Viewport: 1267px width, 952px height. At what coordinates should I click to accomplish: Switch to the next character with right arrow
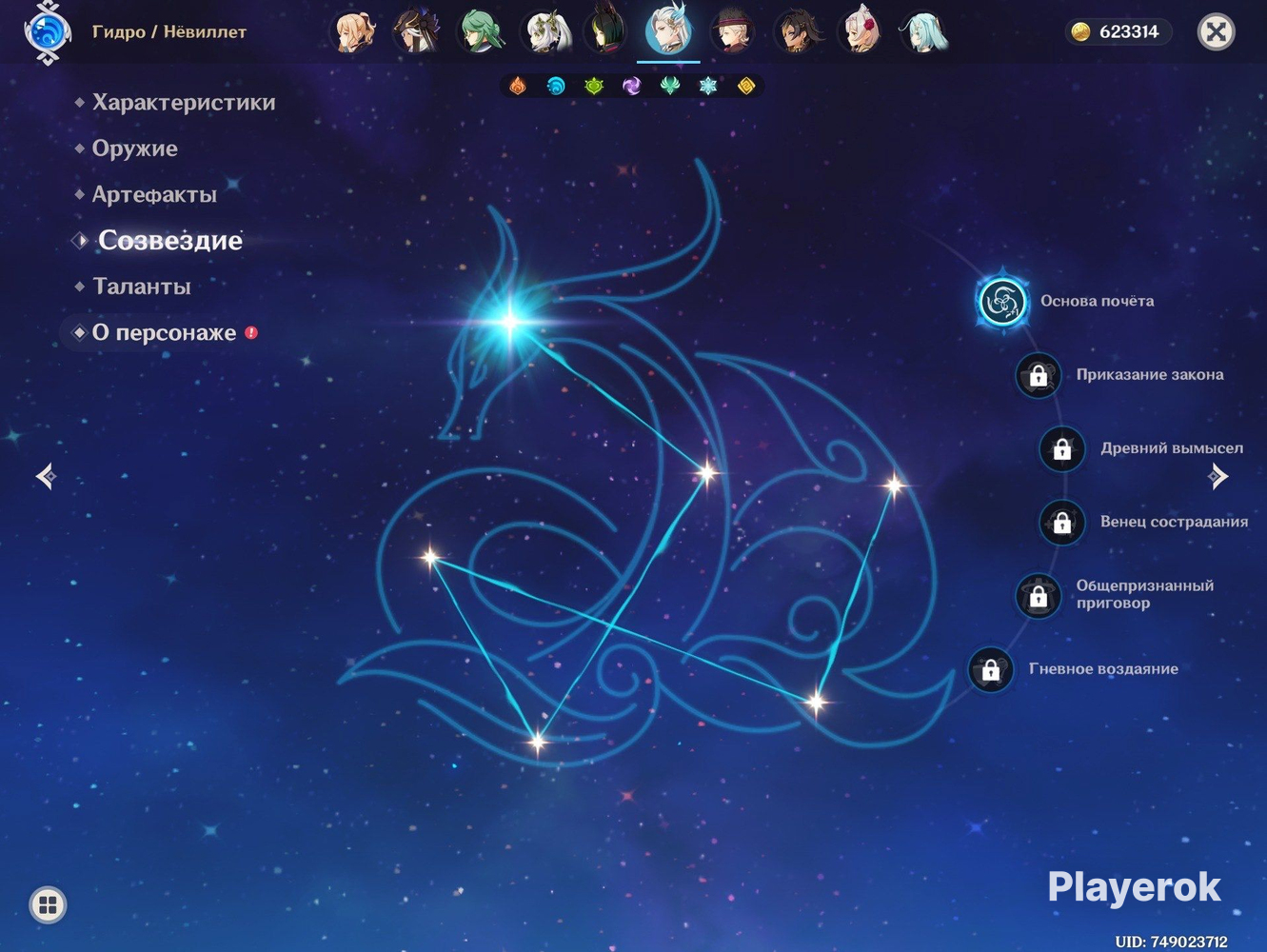coord(1218,476)
